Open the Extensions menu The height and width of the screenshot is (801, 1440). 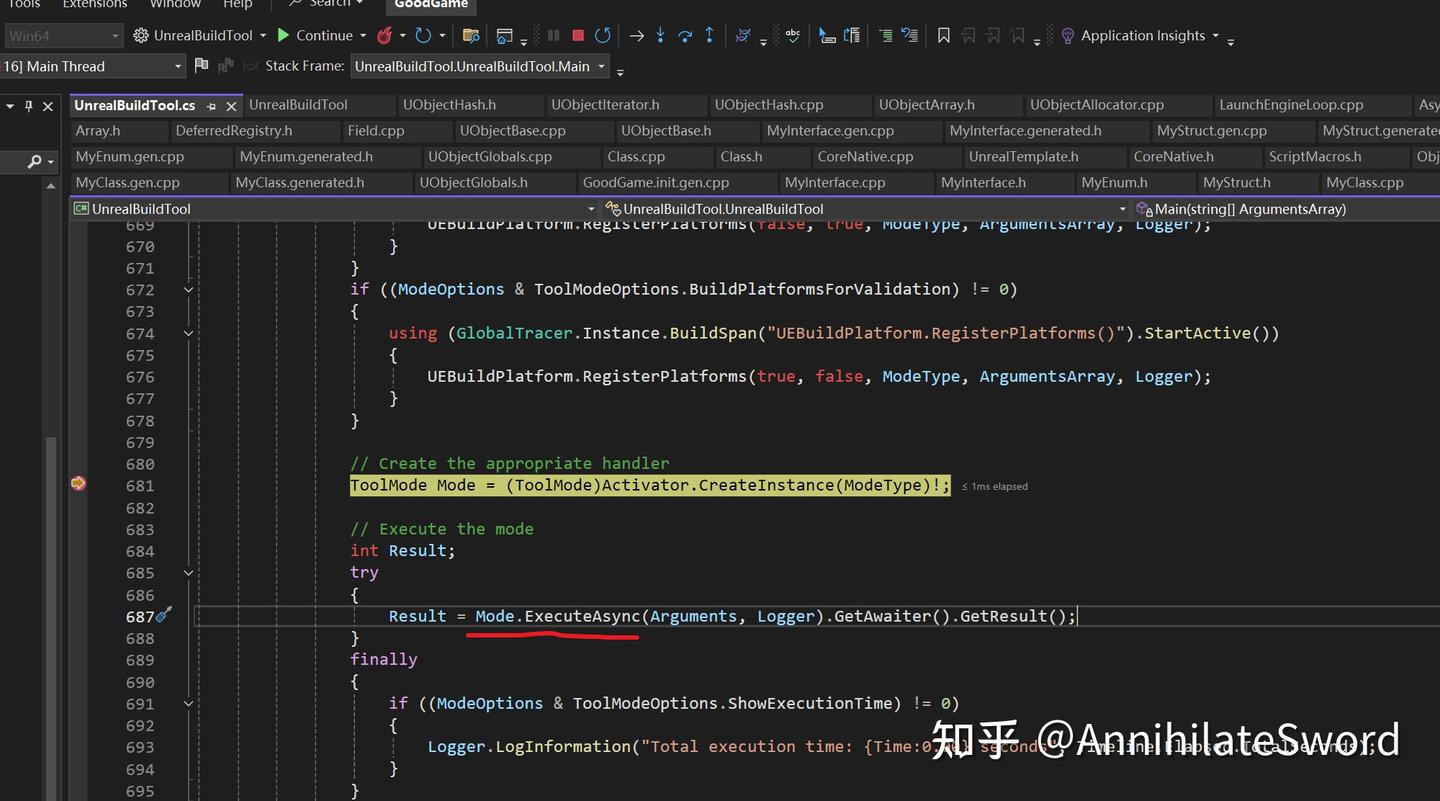(94, 5)
